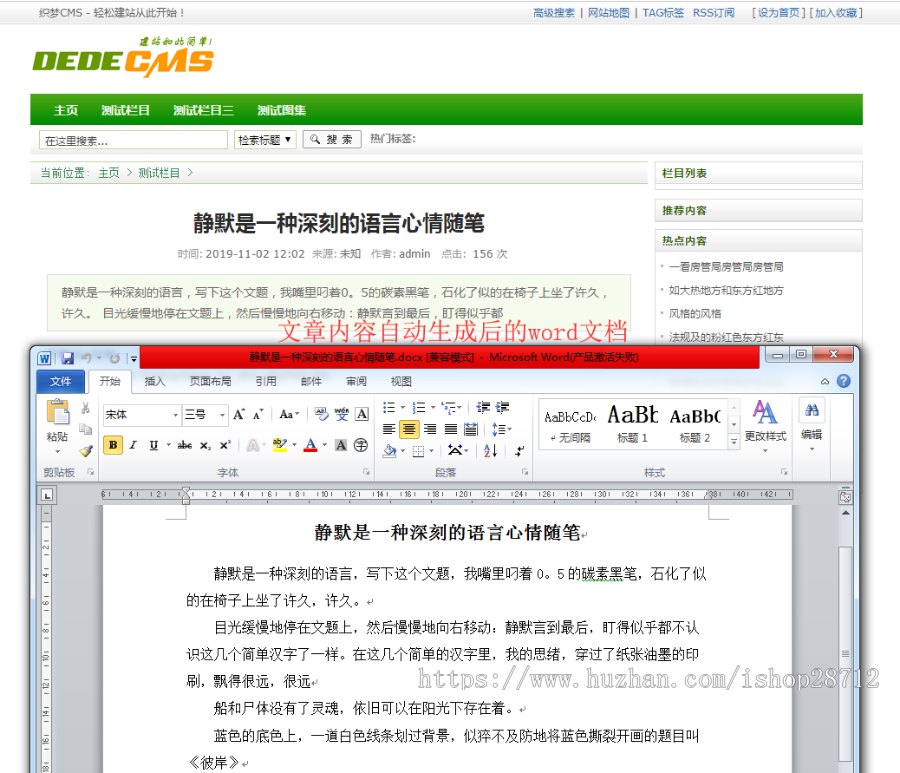Click the 搜索 search button
This screenshot has width=900, height=773.
click(x=331, y=140)
